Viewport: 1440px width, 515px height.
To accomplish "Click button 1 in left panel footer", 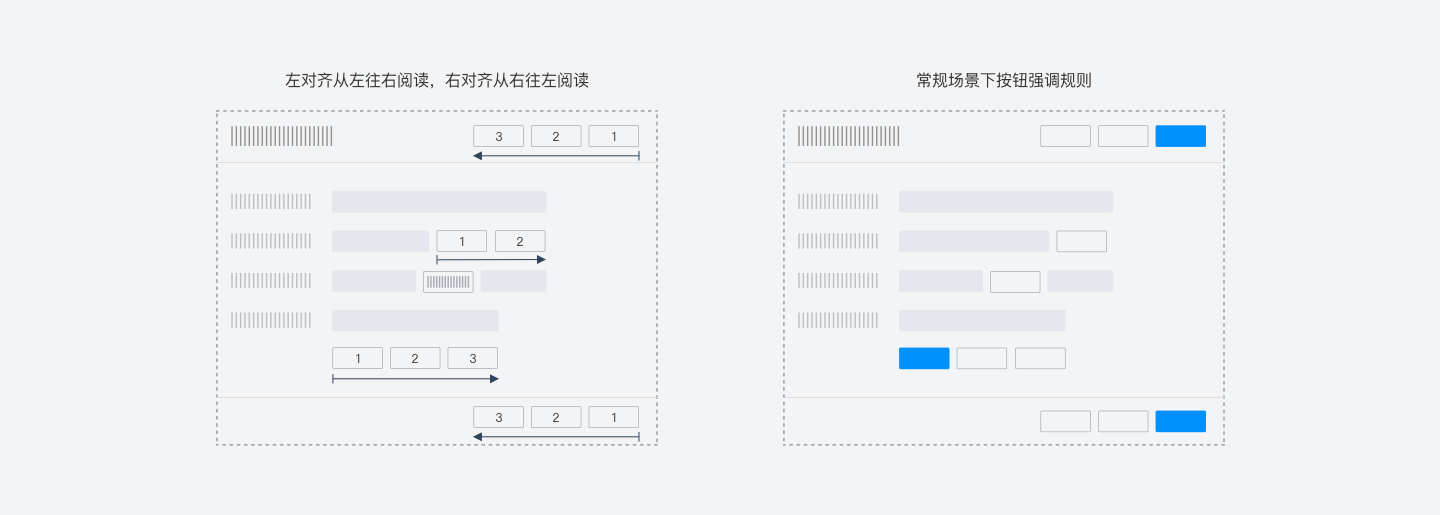I will pos(613,417).
